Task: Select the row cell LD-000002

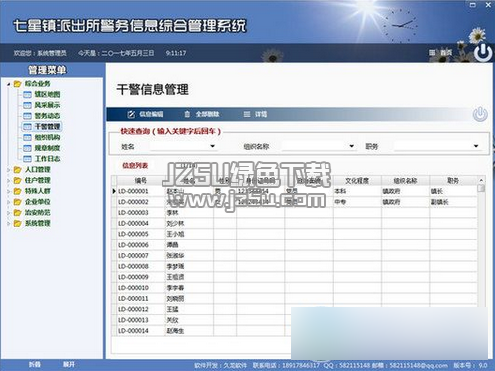Action: pyautogui.click(x=141, y=202)
